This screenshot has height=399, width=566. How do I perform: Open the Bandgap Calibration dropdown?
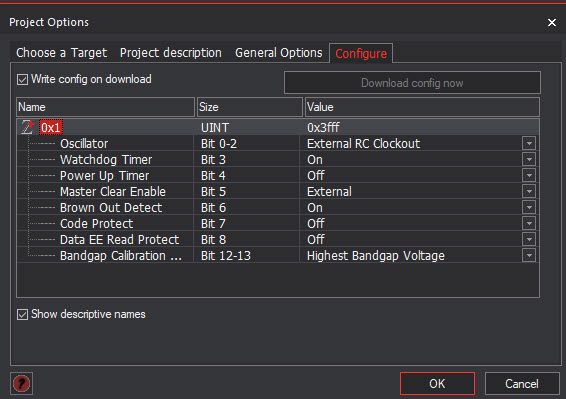(x=529, y=255)
